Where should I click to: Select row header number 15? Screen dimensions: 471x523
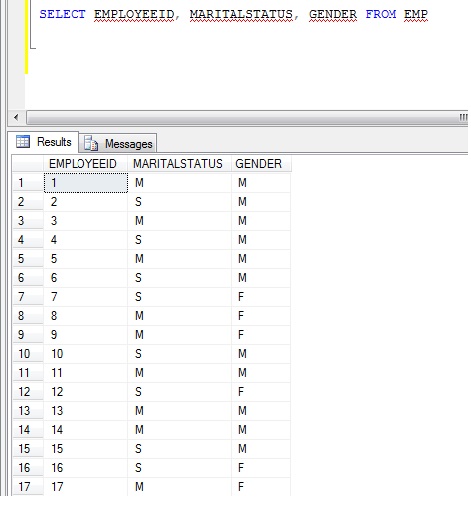click(28, 449)
